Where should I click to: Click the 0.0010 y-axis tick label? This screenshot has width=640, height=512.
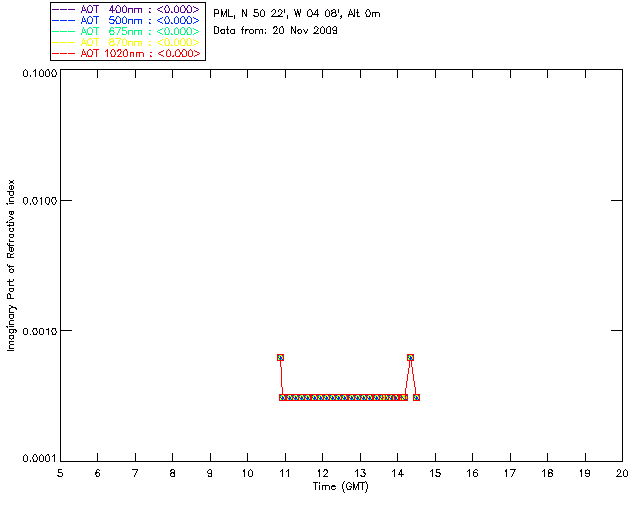(x=40, y=331)
